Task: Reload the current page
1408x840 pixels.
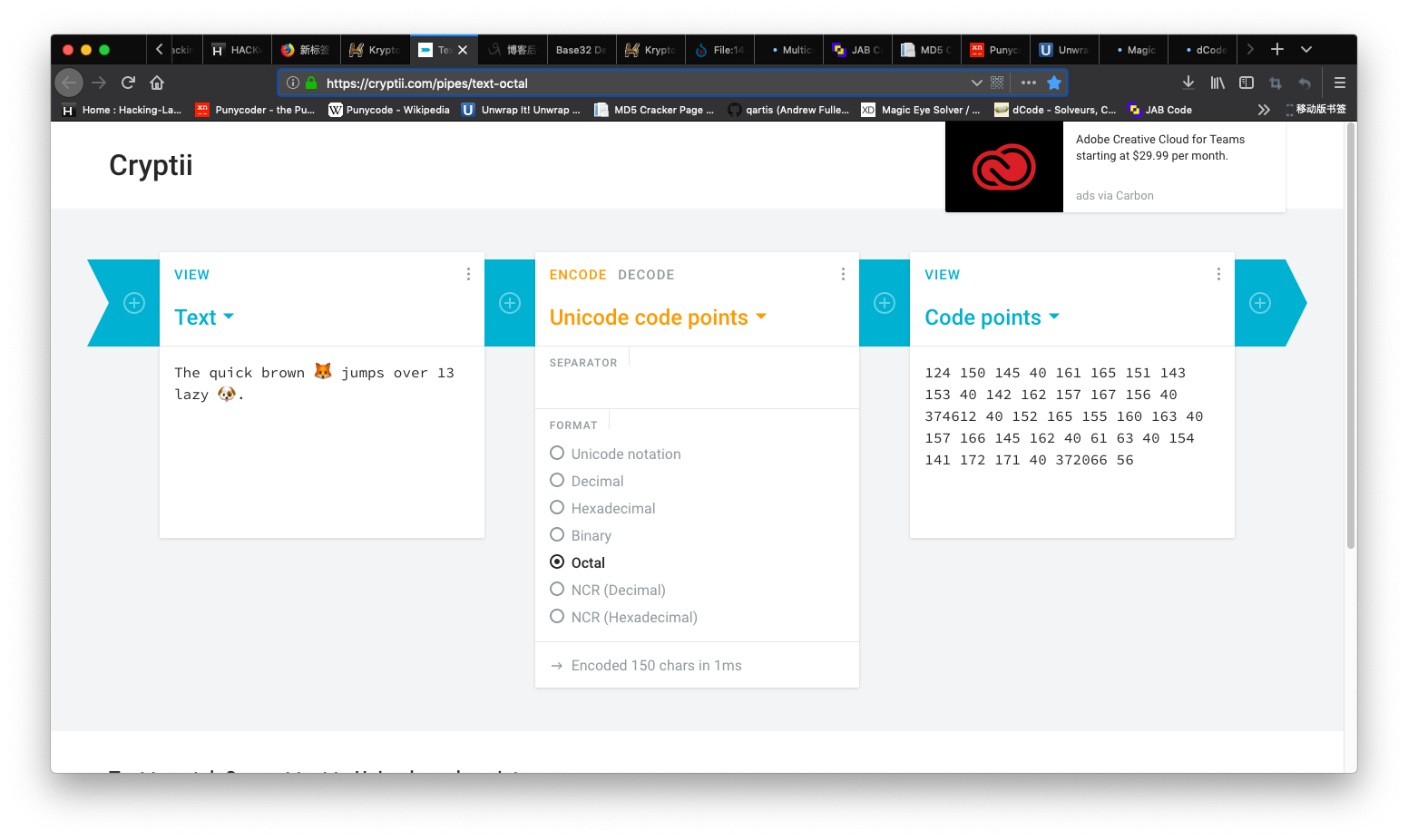Action: coord(128,83)
